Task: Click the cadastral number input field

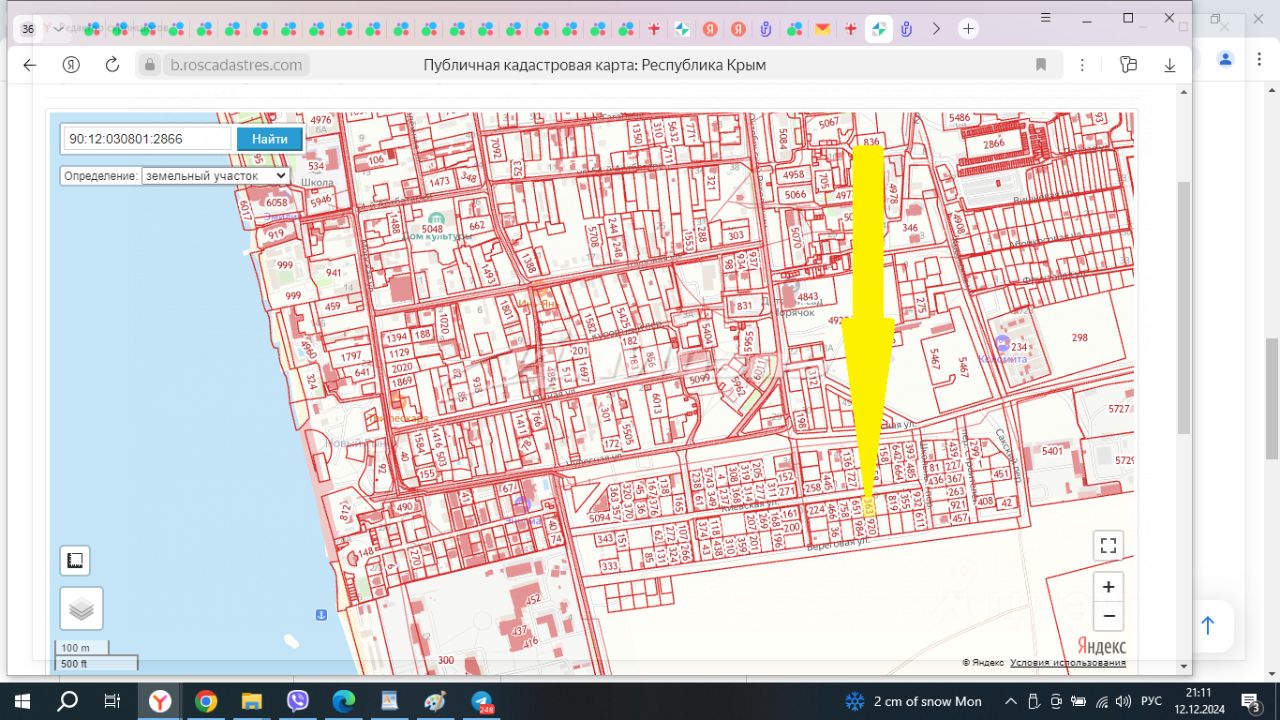Action: pyautogui.click(x=147, y=139)
